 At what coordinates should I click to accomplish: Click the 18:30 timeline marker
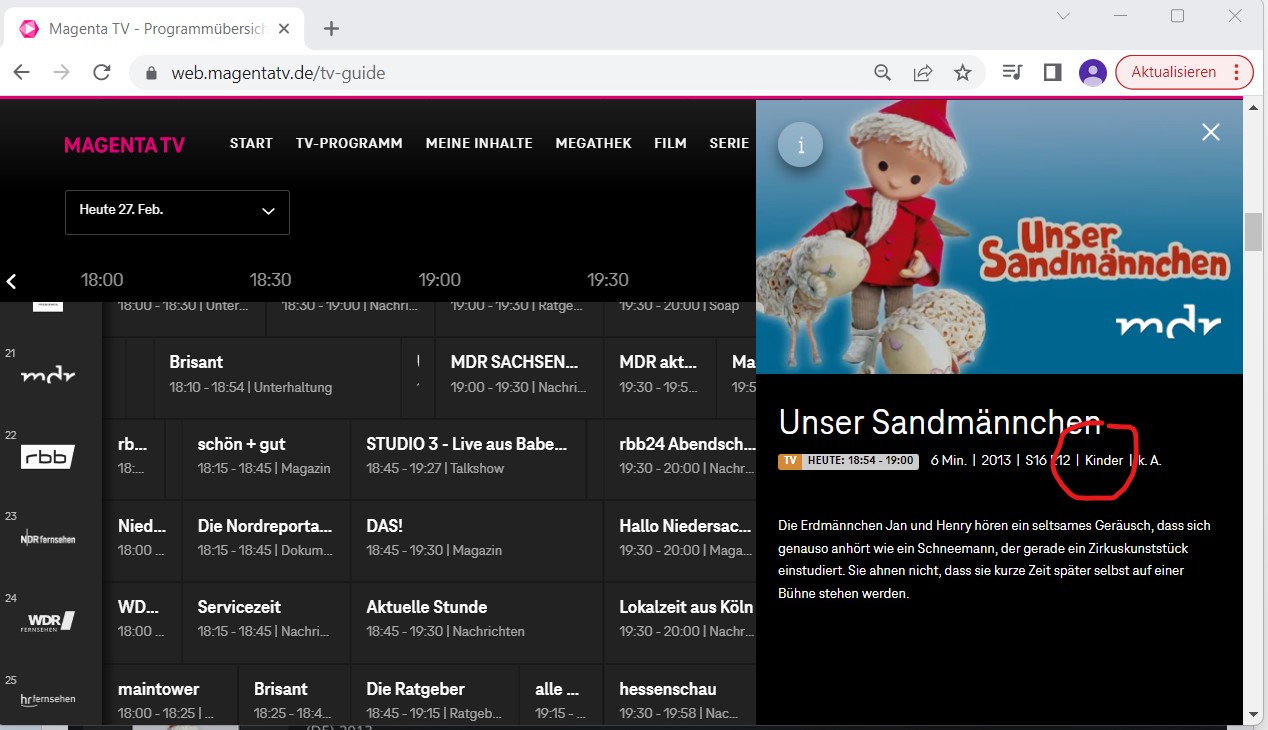tap(271, 280)
